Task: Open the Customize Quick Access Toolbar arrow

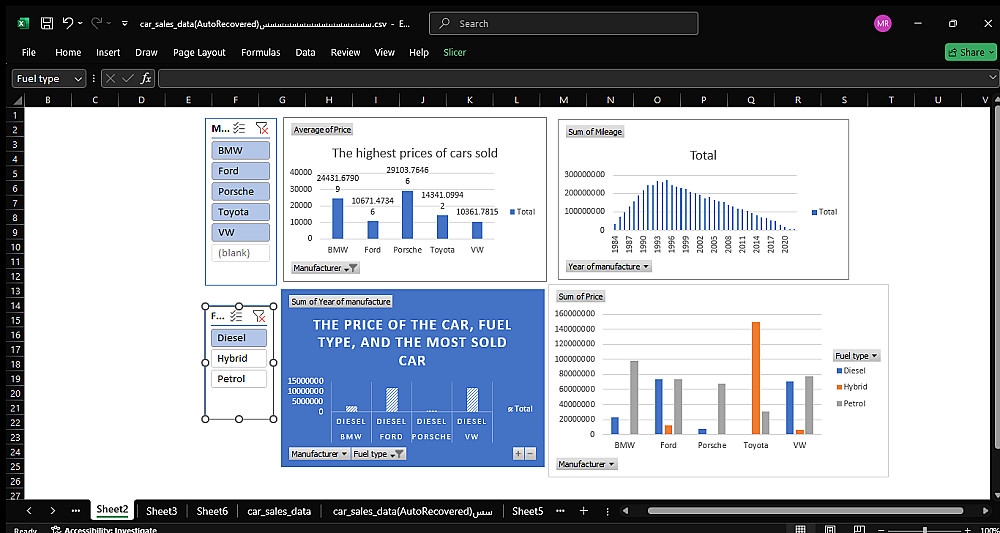Action: pyautogui.click(x=124, y=24)
